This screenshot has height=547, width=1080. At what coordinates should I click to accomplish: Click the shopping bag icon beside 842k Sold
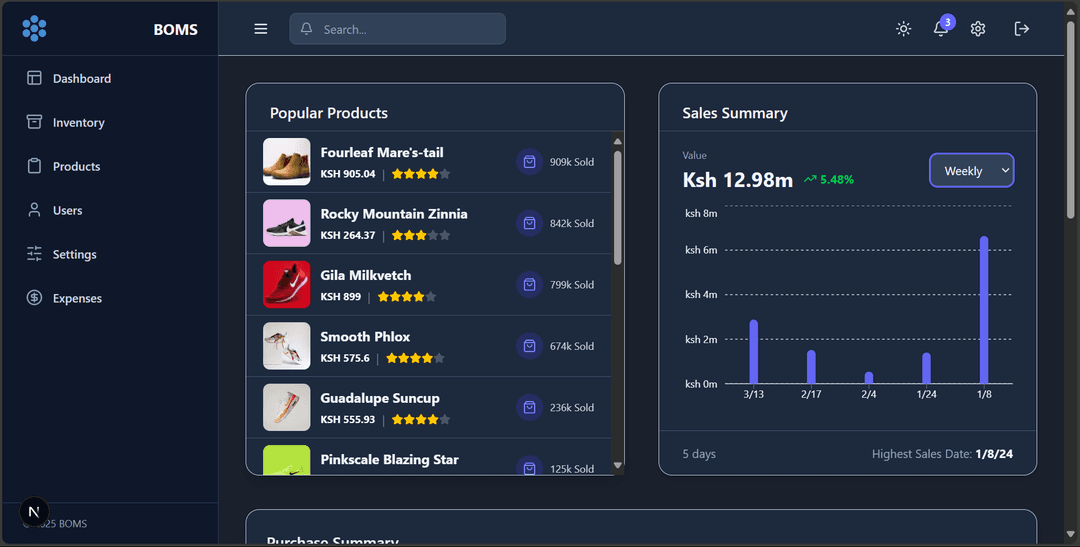[x=529, y=223]
